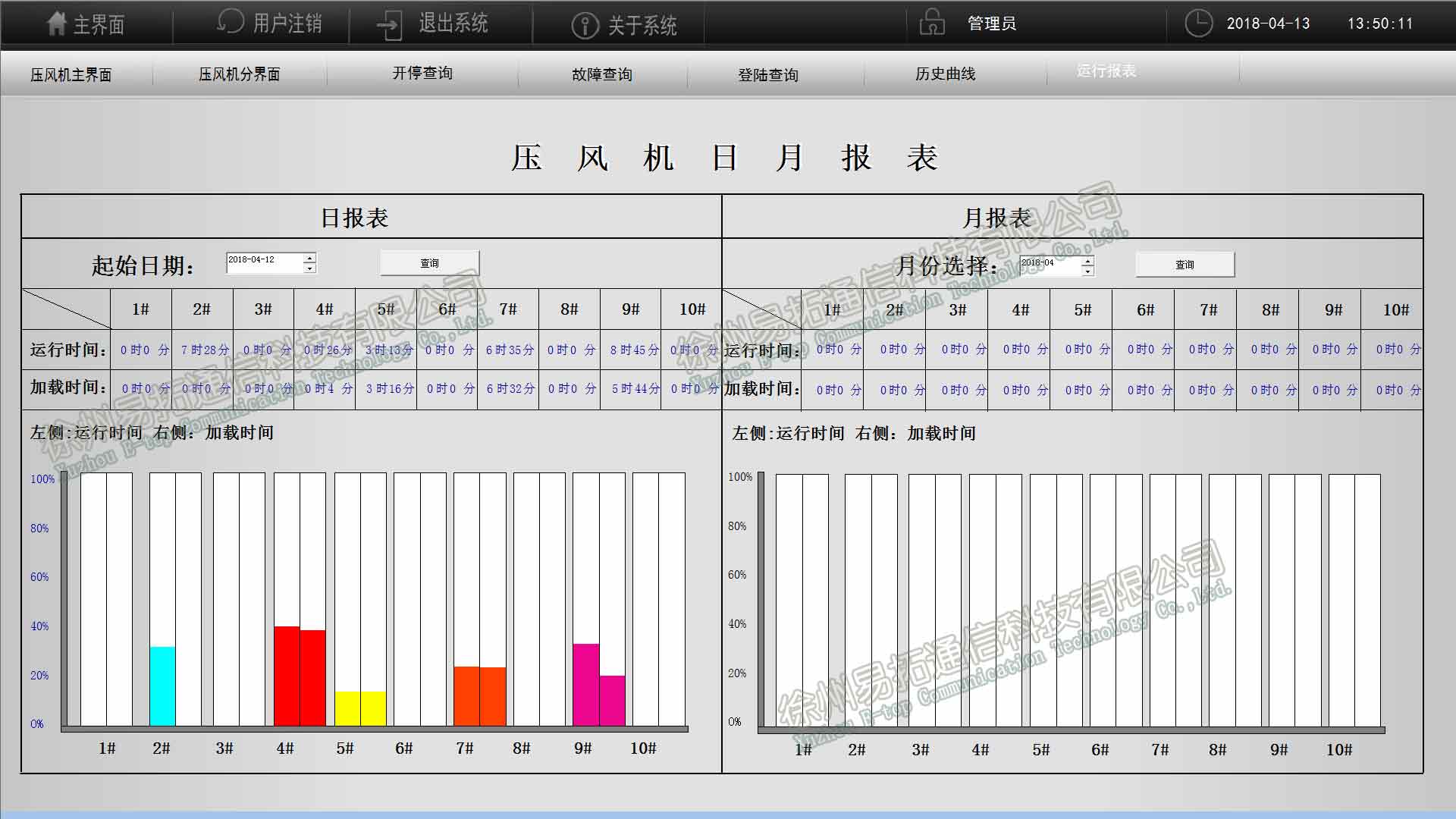This screenshot has width=1456, height=819.
Task: Click the home icon for 主界面
Action: [x=57, y=24]
